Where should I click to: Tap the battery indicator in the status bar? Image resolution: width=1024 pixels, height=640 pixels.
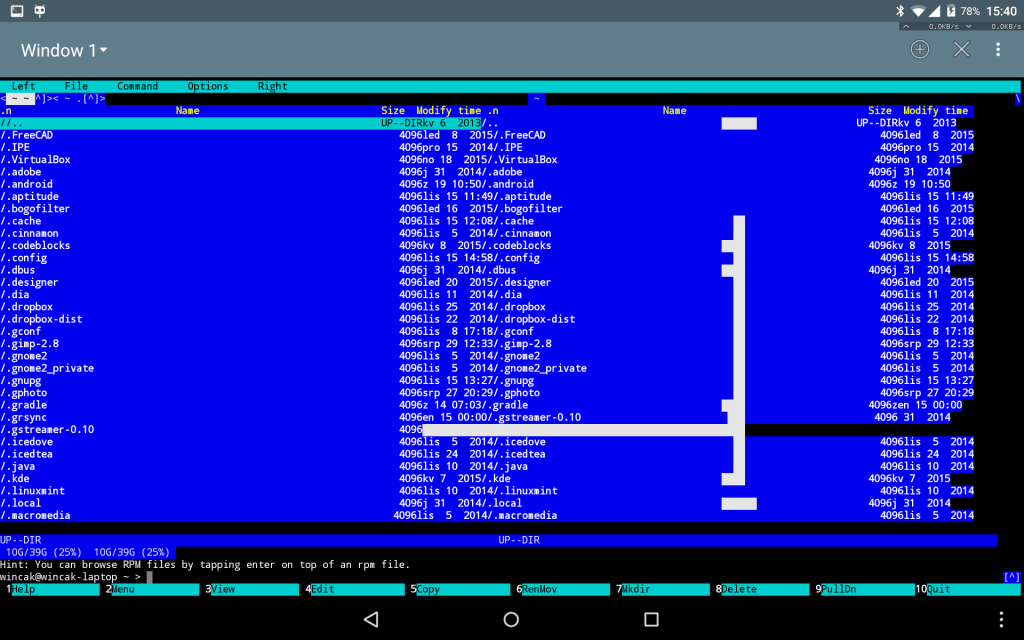(949, 11)
